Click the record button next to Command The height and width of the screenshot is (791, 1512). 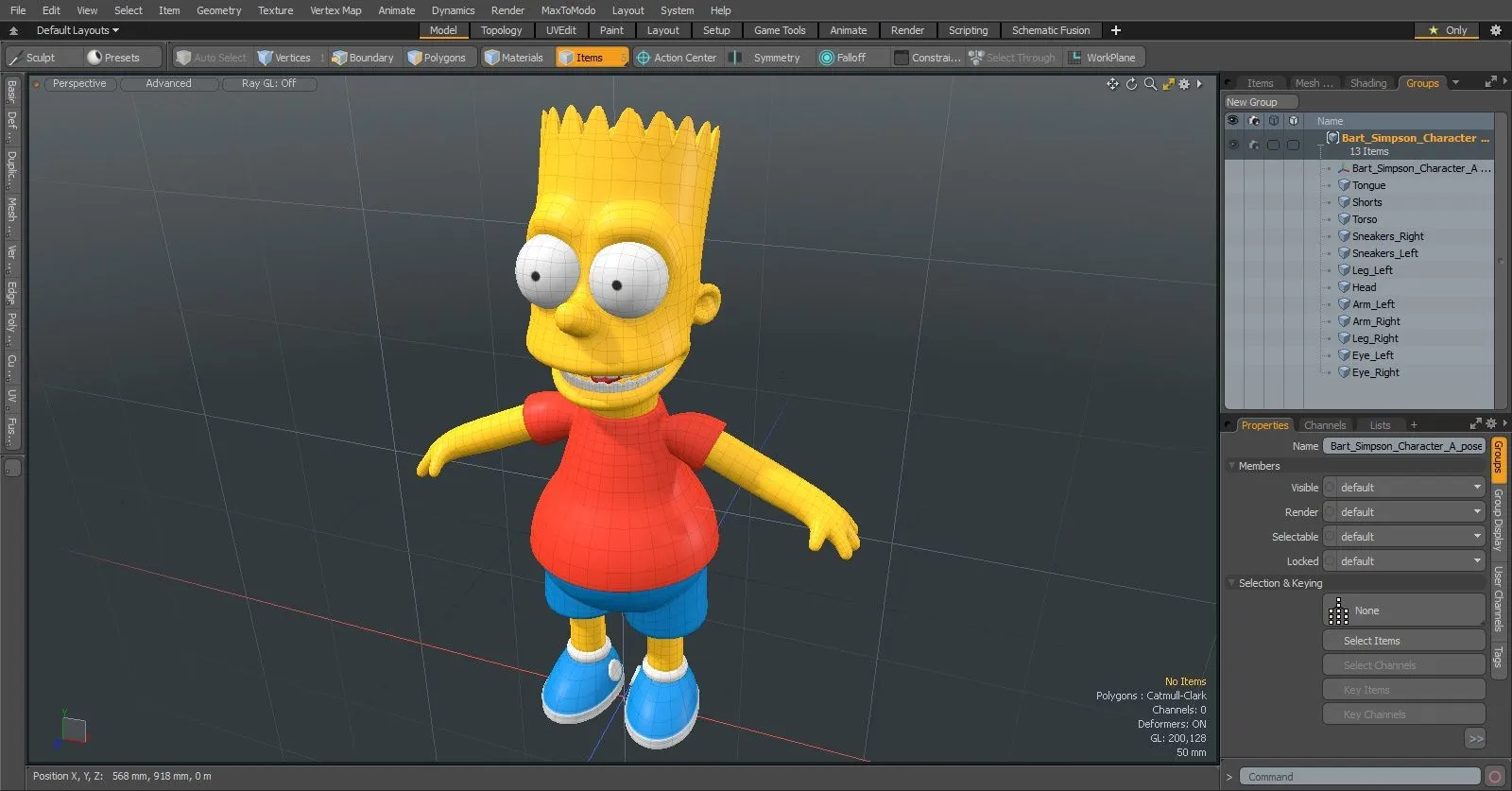(x=1494, y=777)
